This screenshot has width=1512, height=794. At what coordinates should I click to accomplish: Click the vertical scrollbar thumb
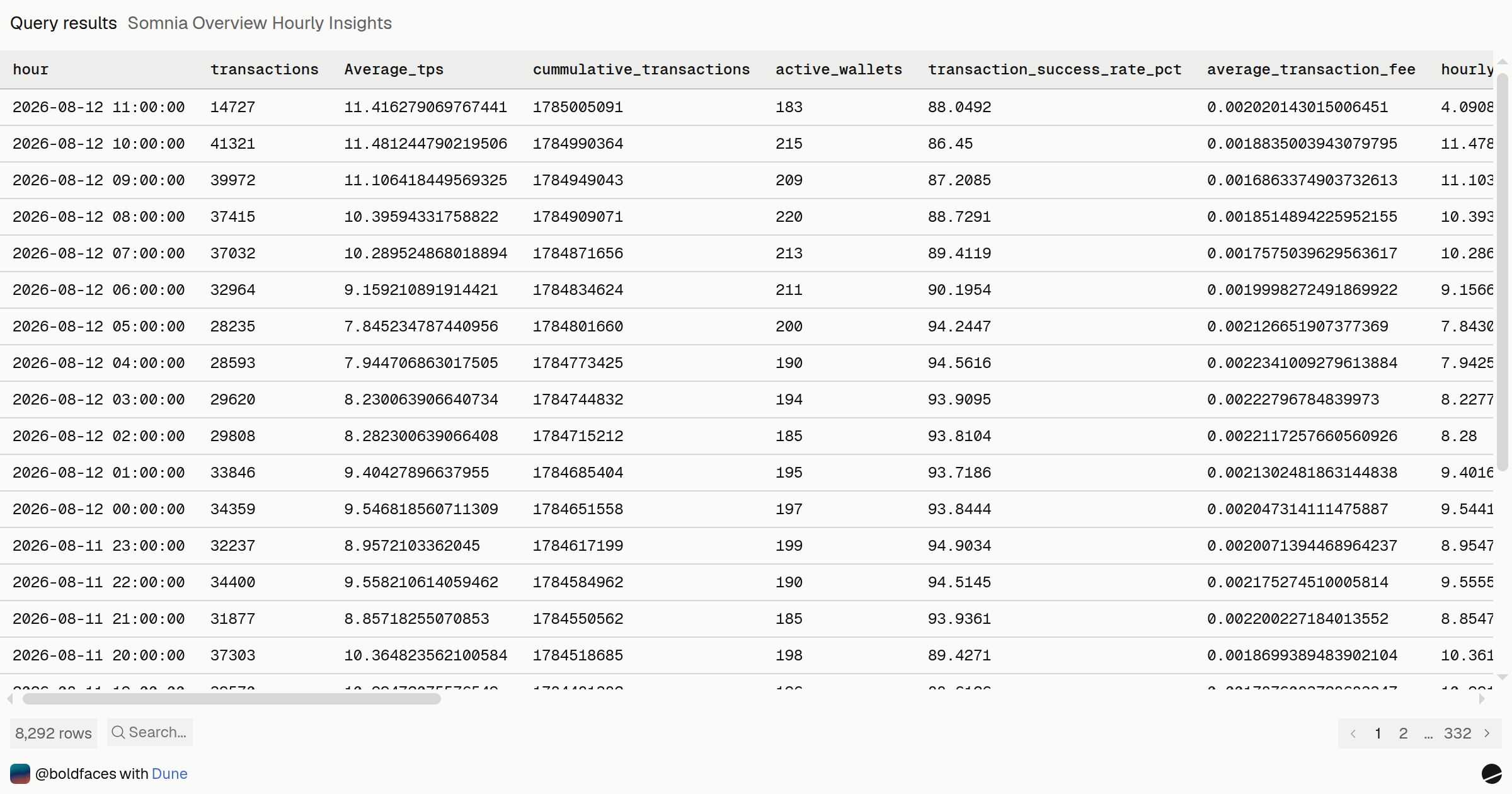point(1503,272)
